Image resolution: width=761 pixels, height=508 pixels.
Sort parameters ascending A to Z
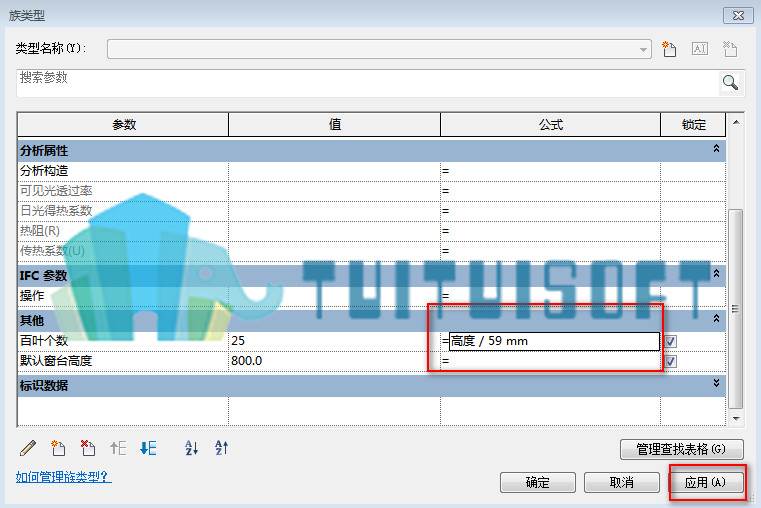coord(192,448)
